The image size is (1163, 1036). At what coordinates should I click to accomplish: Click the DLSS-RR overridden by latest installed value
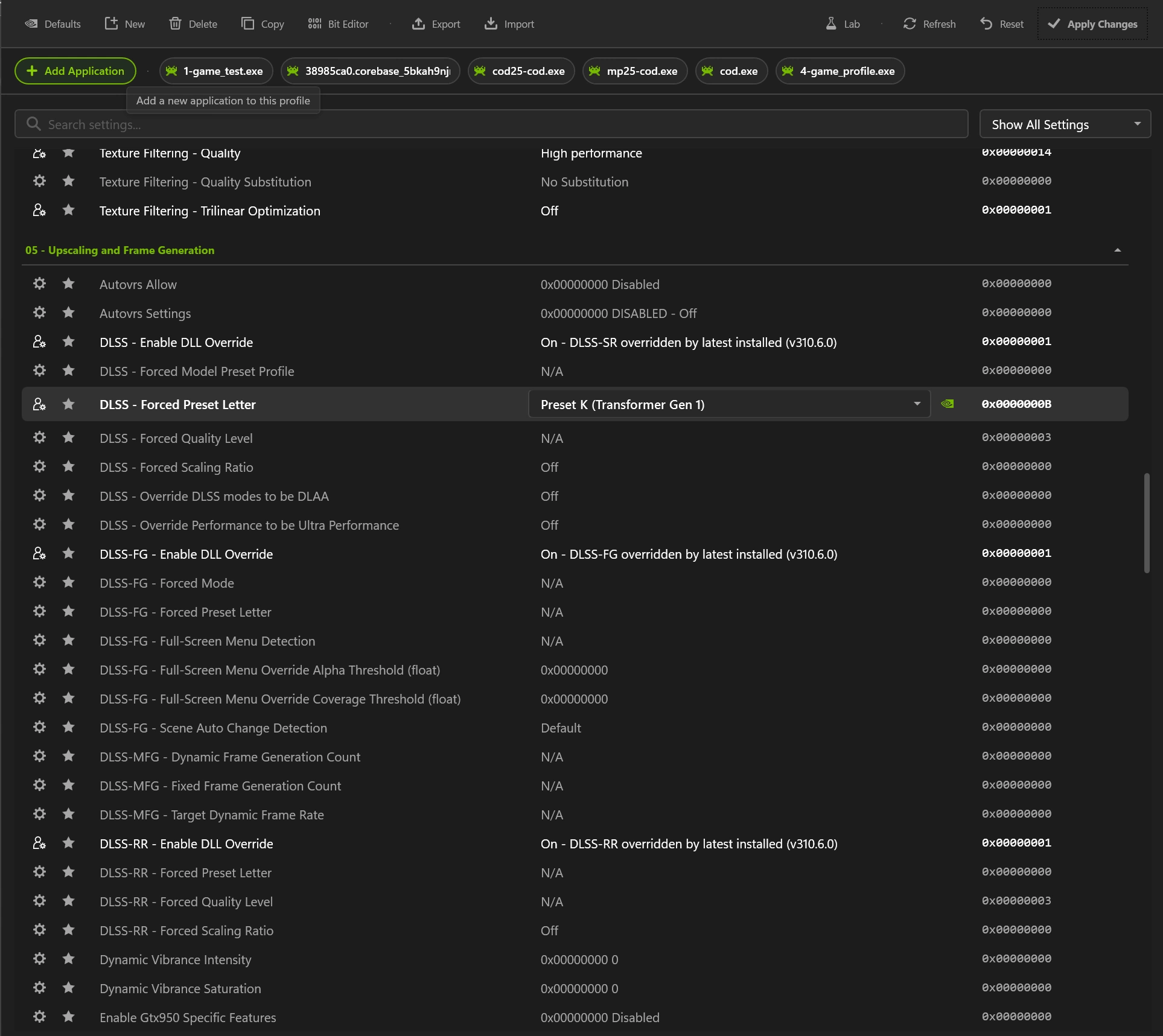689,844
